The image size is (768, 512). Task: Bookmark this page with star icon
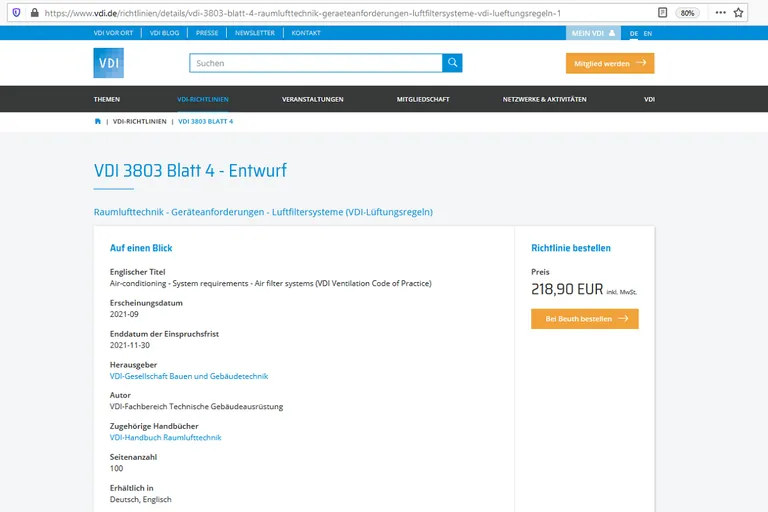pyautogui.click(x=738, y=13)
